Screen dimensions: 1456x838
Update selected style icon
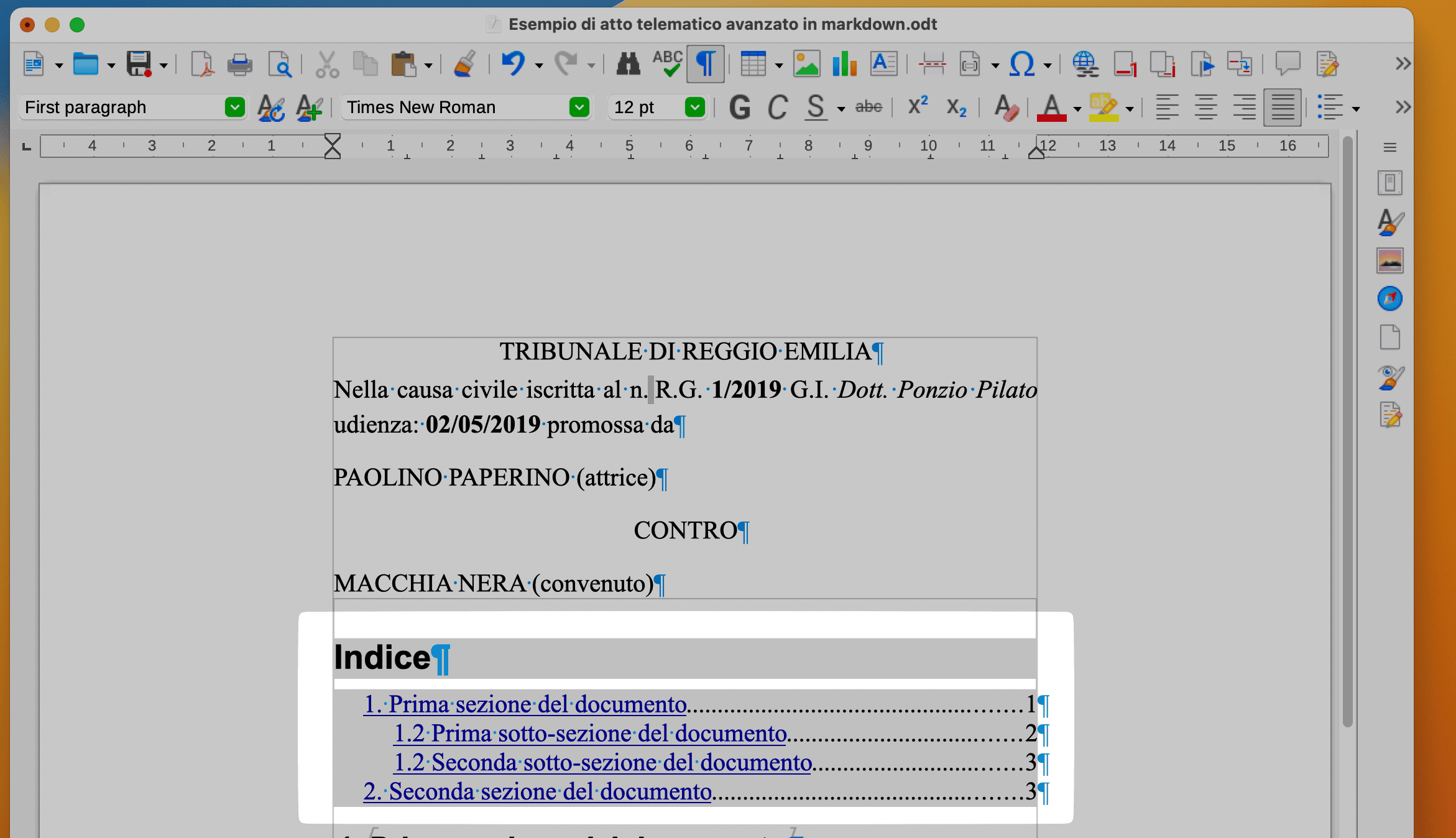point(271,108)
